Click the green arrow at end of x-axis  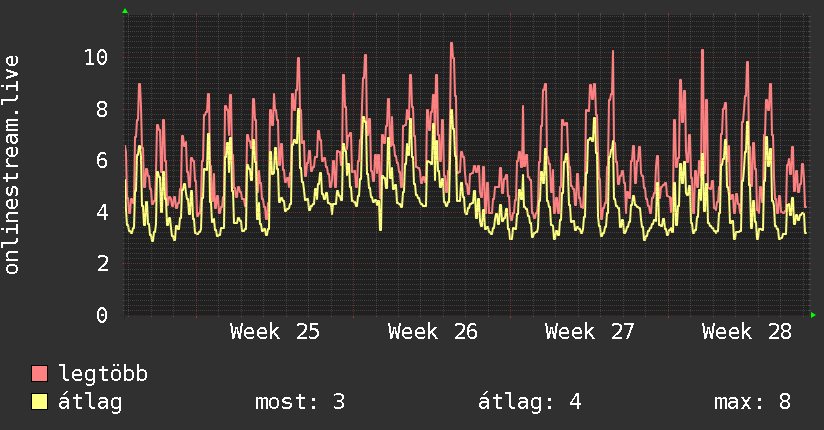[x=813, y=315]
